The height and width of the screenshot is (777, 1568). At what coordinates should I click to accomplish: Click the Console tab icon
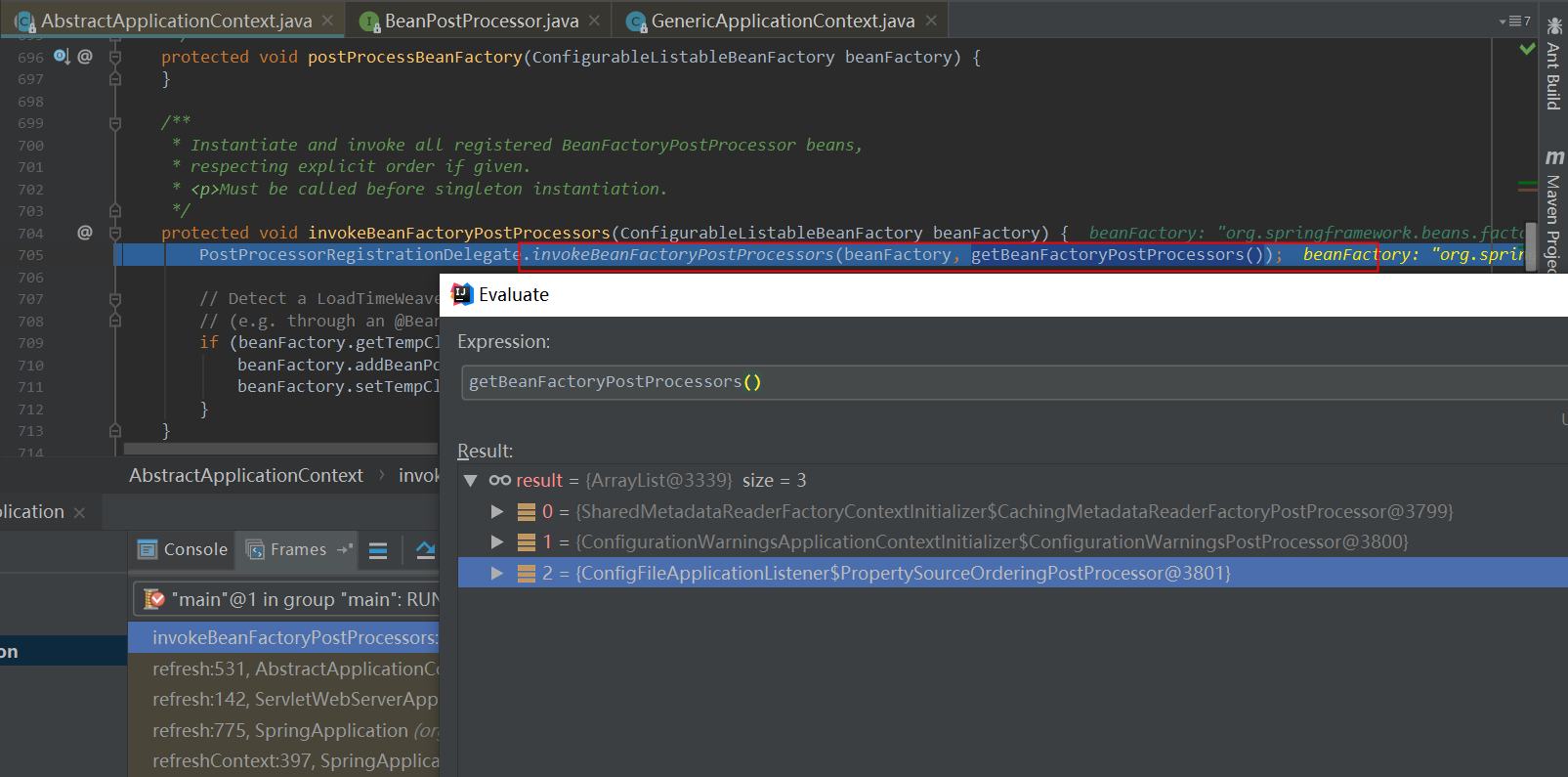(148, 549)
